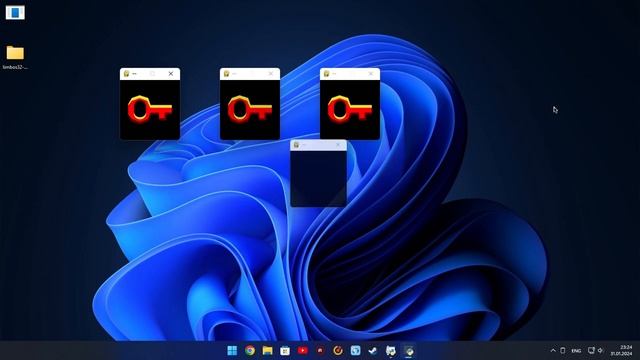The image size is (640, 360).
Task: Open File Explorer from the taskbar
Action: coord(267,350)
